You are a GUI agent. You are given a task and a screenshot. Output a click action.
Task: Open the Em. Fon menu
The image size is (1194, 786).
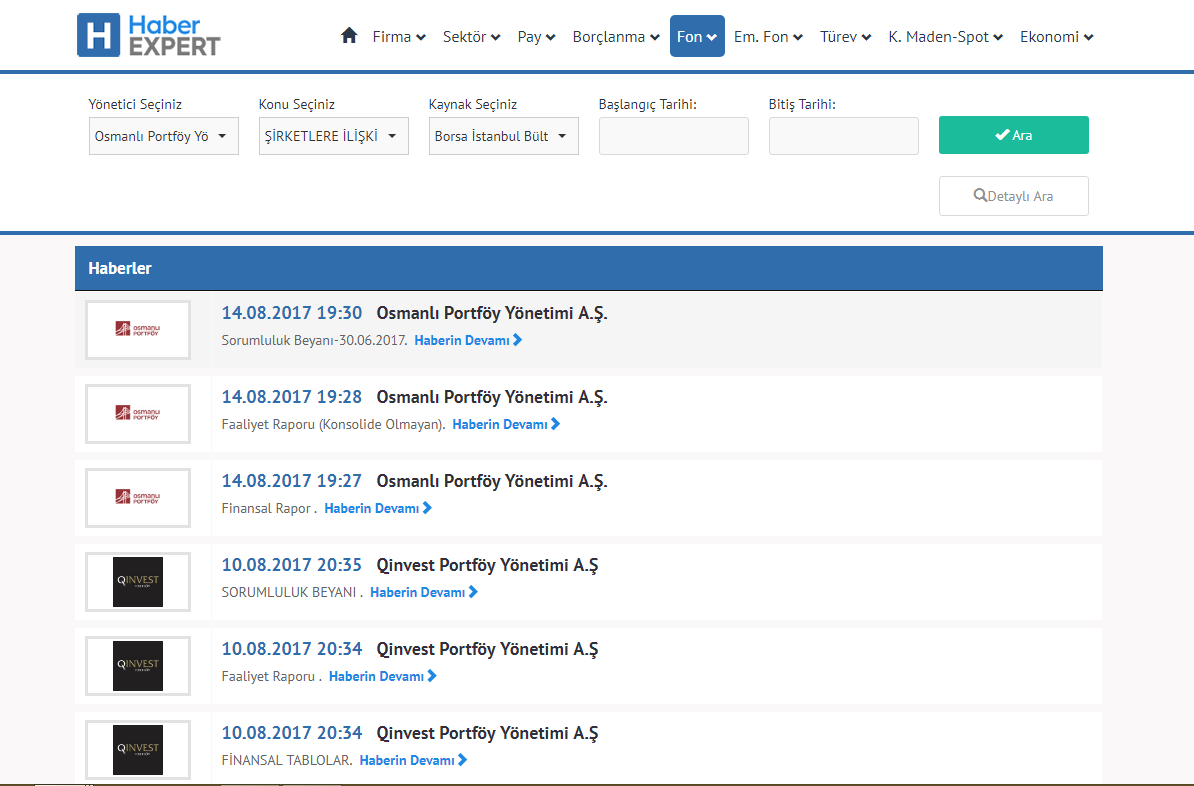click(768, 37)
